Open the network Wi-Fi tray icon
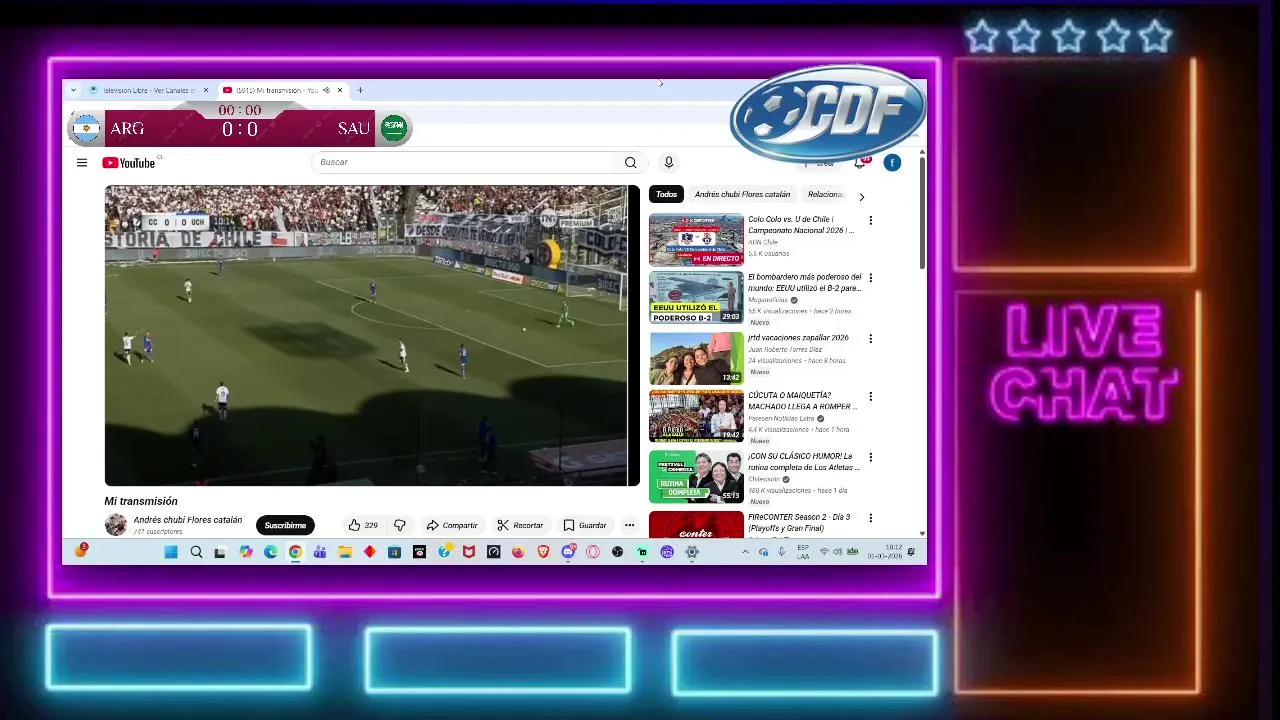This screenshot has width=1280, height=720. pos(824,552)
